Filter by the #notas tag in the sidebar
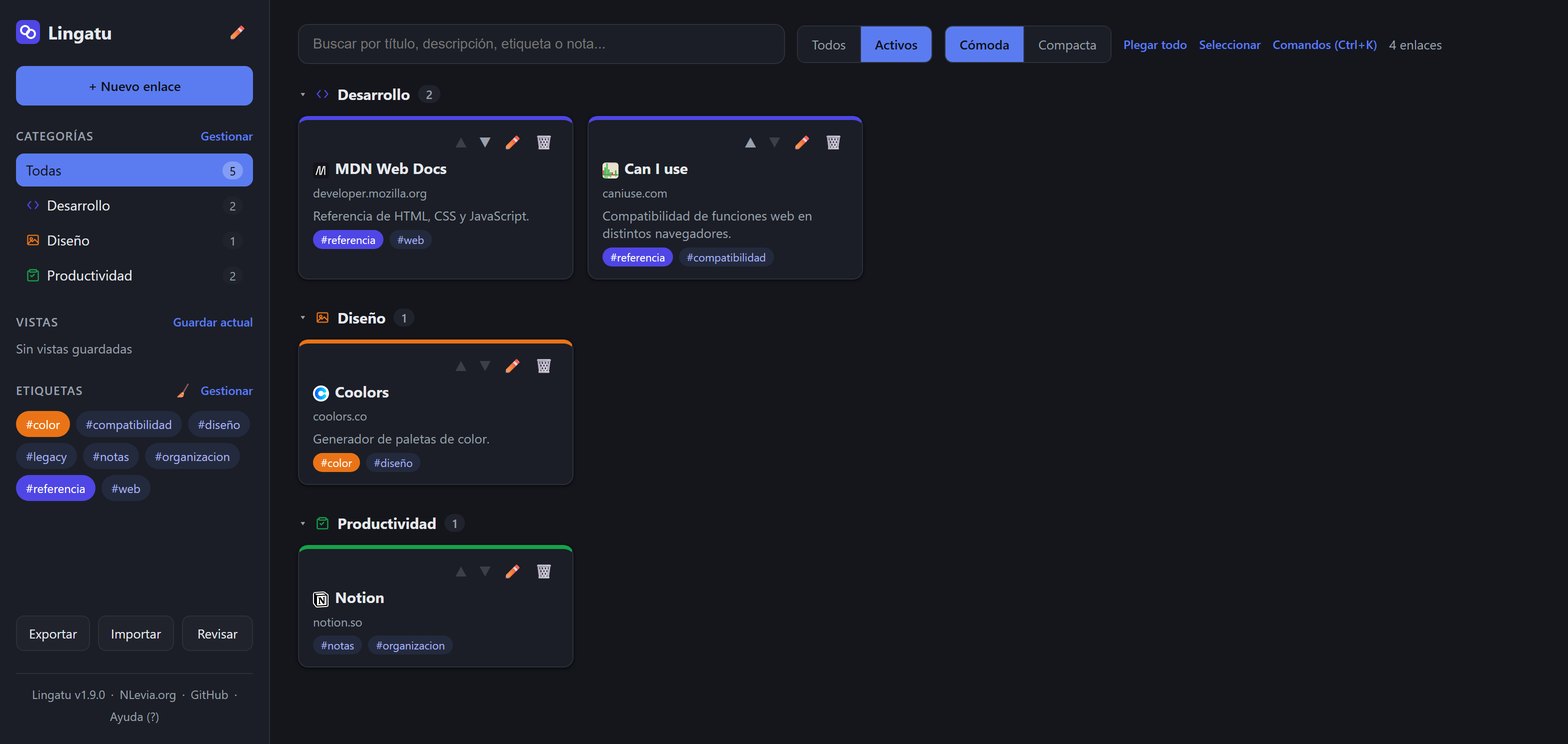The height and width of the screenshot is (744, 1568). (x=111, y=457)
